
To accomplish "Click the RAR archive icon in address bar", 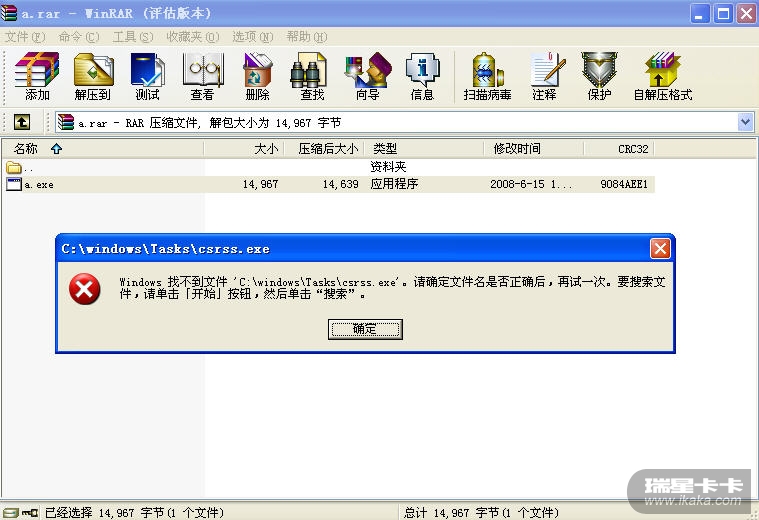I will (65, 122).
